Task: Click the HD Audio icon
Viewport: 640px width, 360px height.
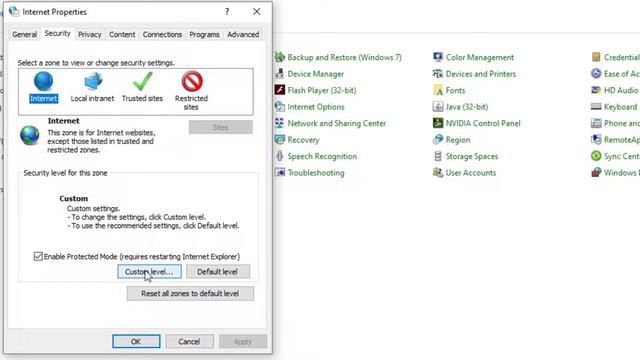Action: [596, 90]
